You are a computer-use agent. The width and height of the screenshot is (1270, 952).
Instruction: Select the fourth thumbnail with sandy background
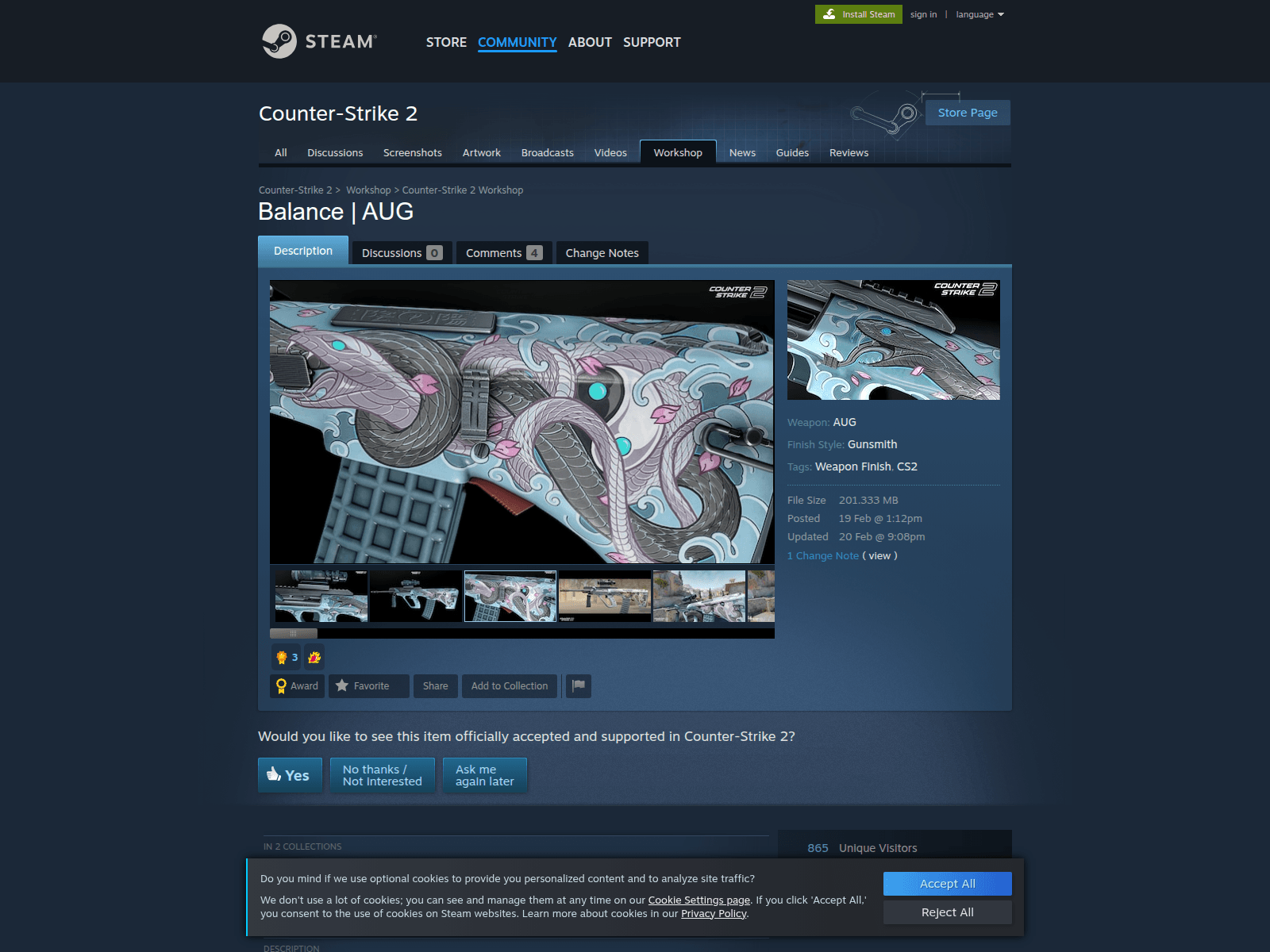click(x=605, y=596)
